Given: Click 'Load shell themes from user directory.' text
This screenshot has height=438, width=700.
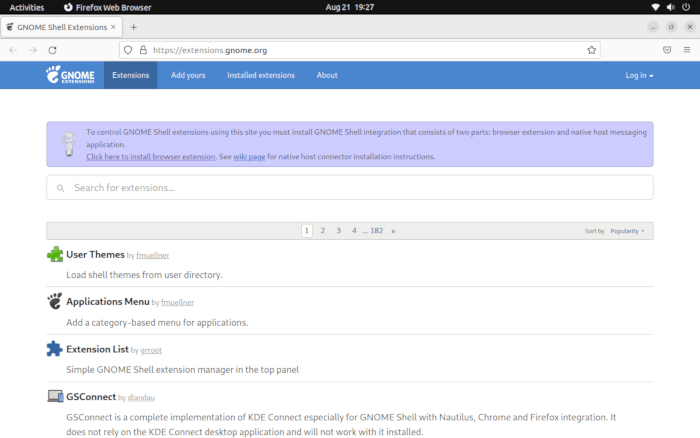Looking at the screenshot, I should (144, 275).
